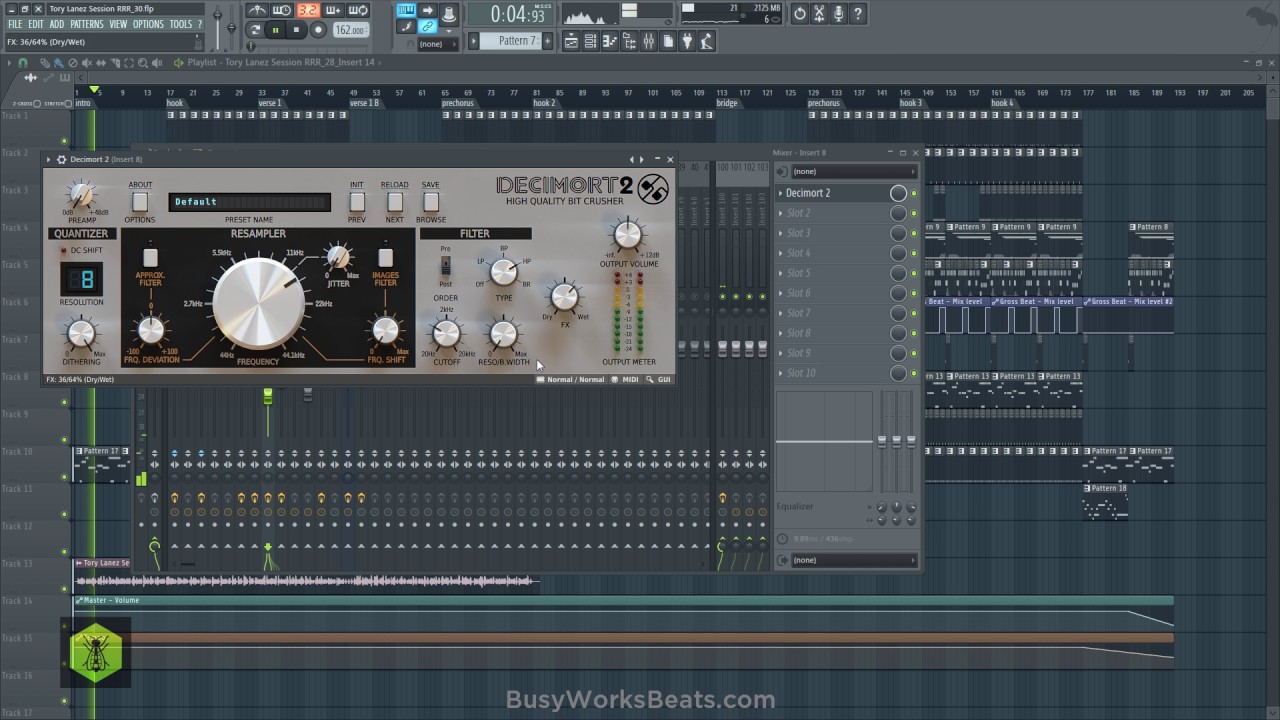Image resolution: width=1280 pixels, height=720 pixels.
Task: Click the large FREQUENCY knob
Action: tap(258, 302)
